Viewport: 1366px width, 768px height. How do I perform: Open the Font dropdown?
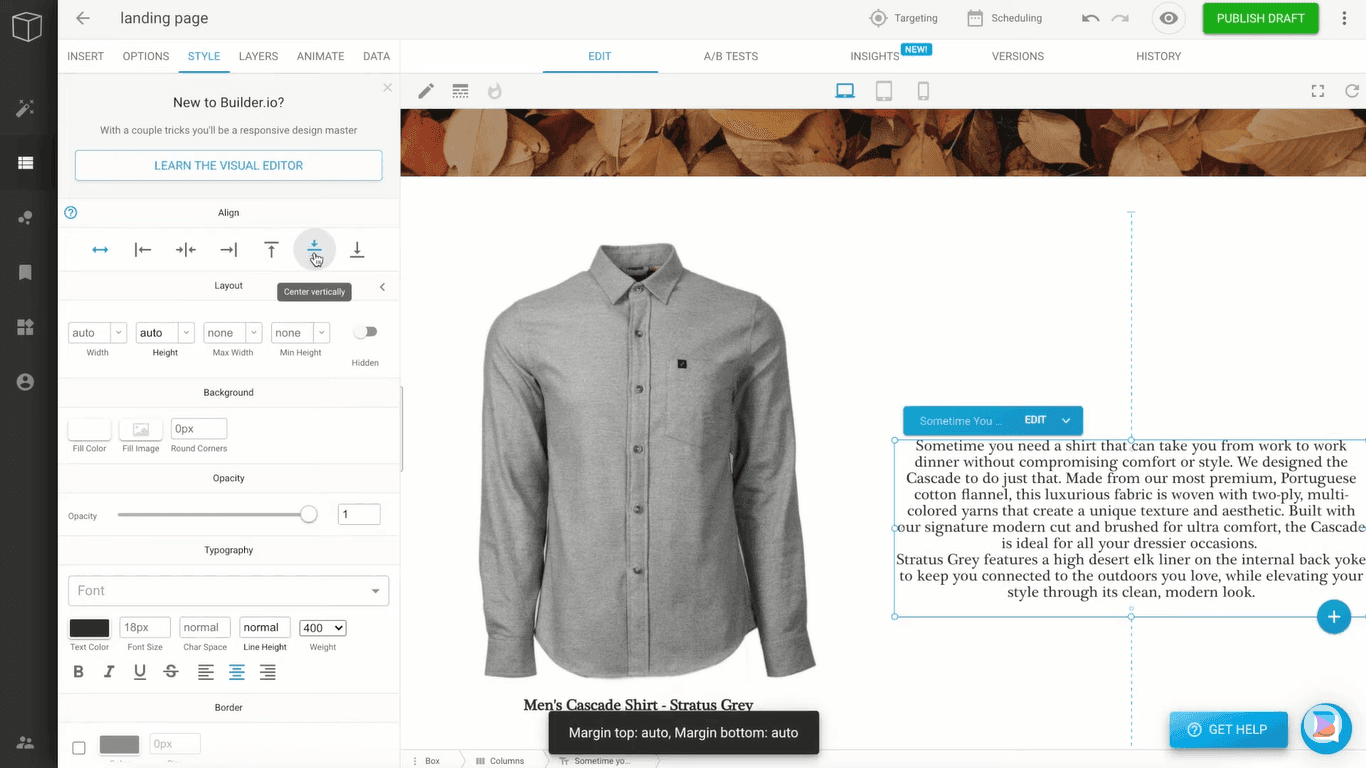pos(228,591)
